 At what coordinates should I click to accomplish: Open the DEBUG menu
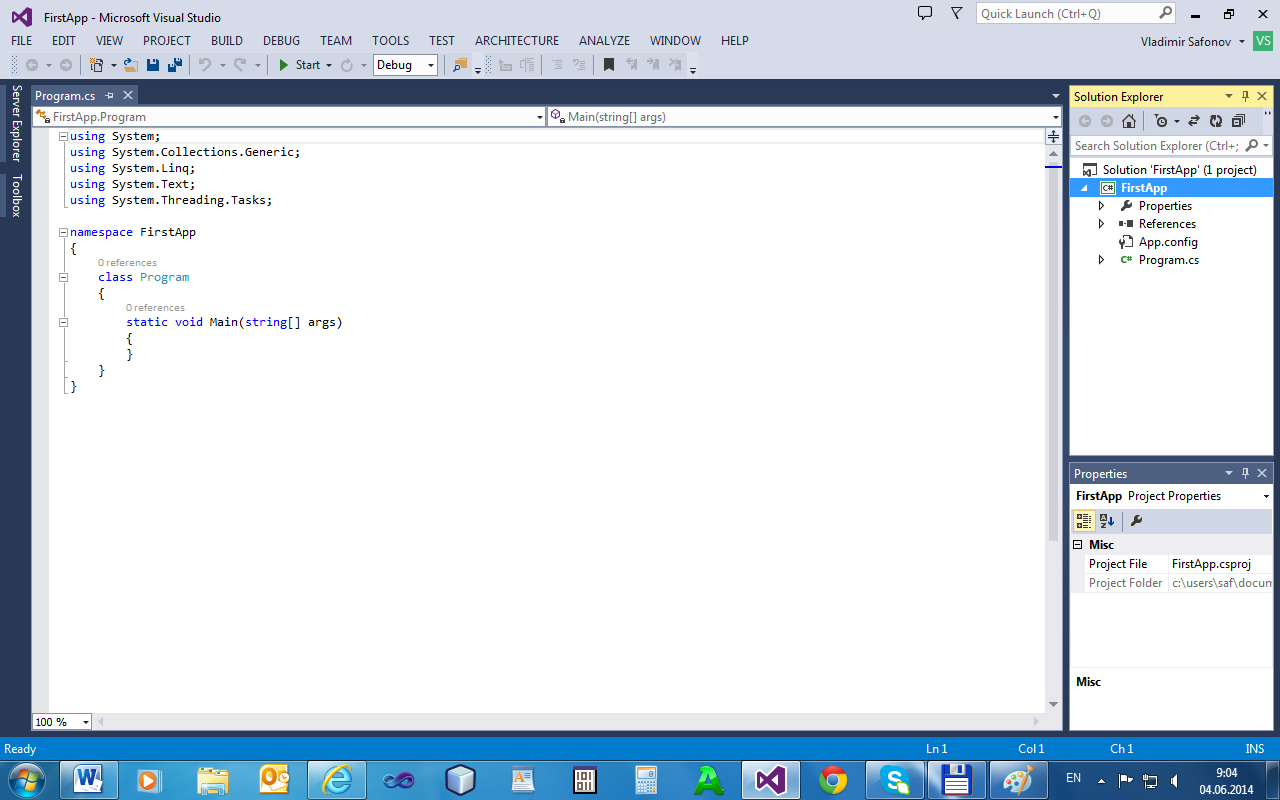click(x=281, y=41)
